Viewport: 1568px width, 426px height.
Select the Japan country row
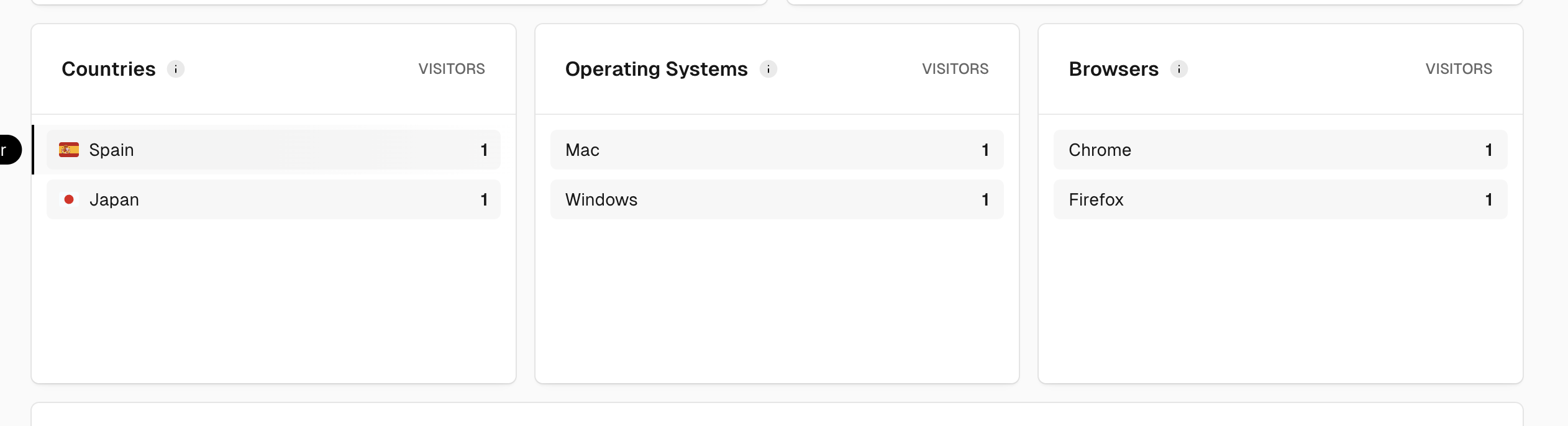click(273, 199)
